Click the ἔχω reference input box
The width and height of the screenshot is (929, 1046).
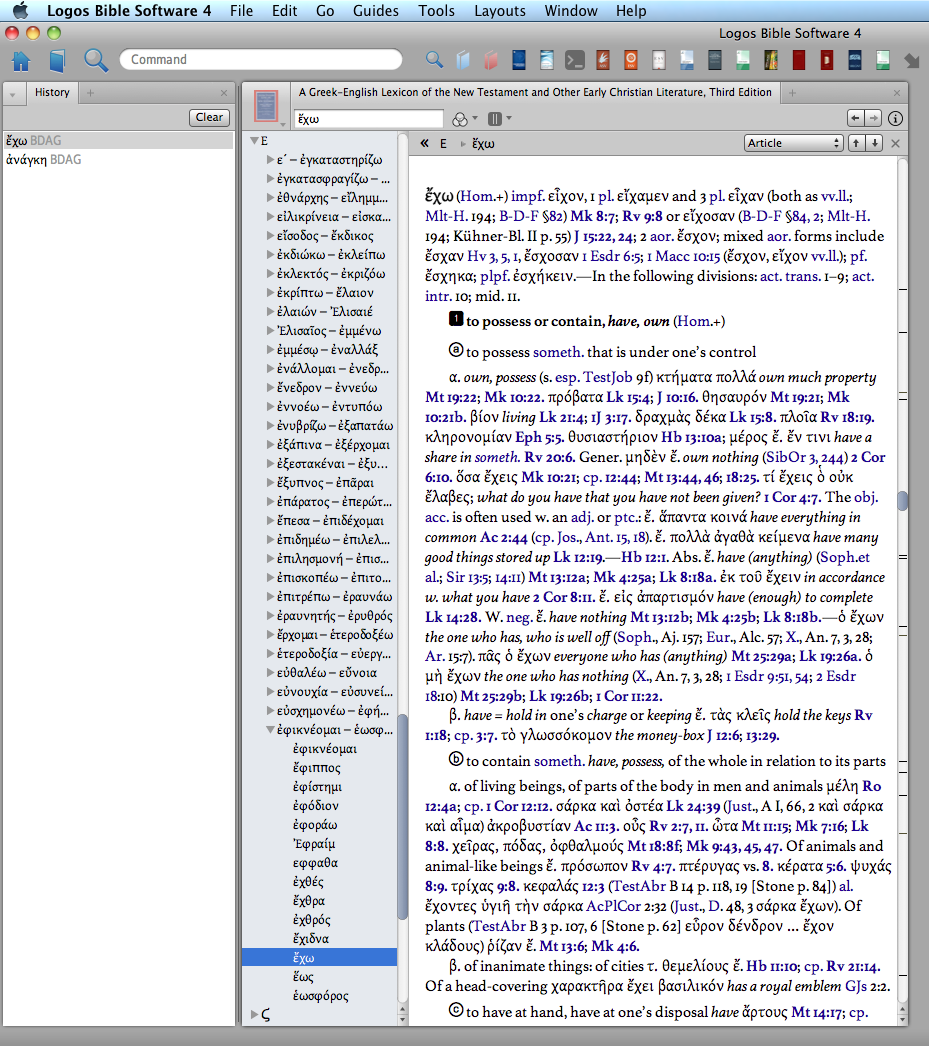[x=368, y=119]
